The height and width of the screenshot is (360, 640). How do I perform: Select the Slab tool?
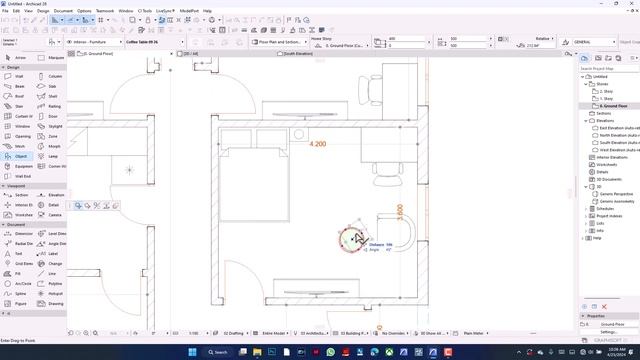(49, 86)
